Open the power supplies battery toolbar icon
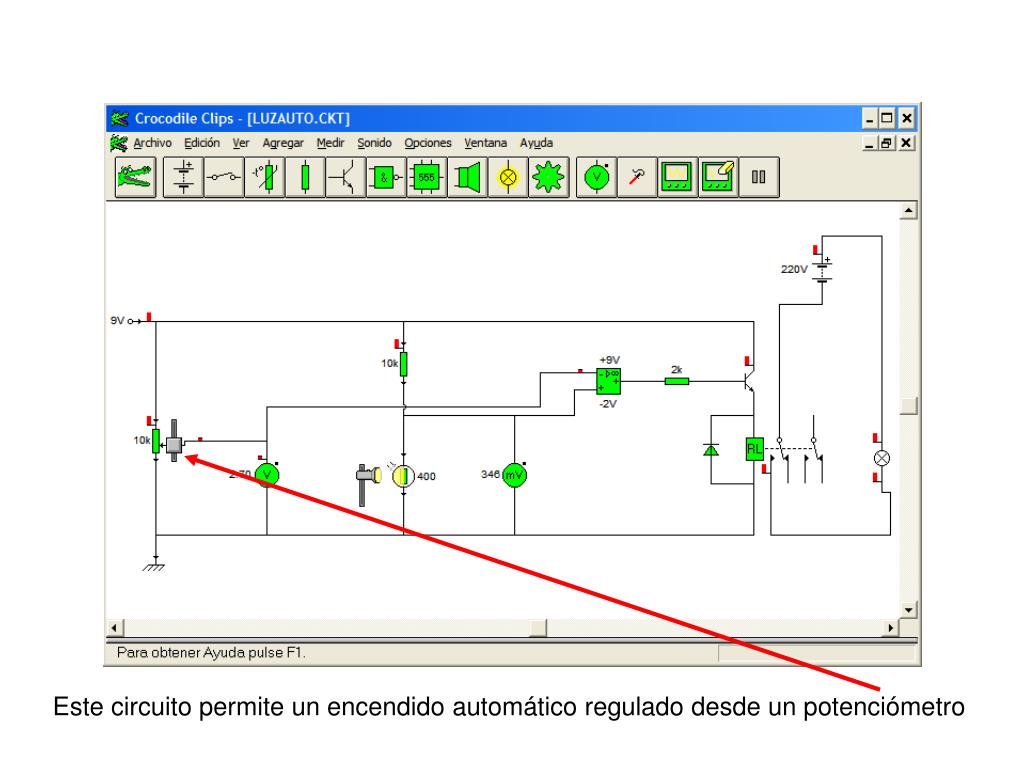The width and height of the screenshot is (1024, 768). pyautogui.click(x=184, y=177)
